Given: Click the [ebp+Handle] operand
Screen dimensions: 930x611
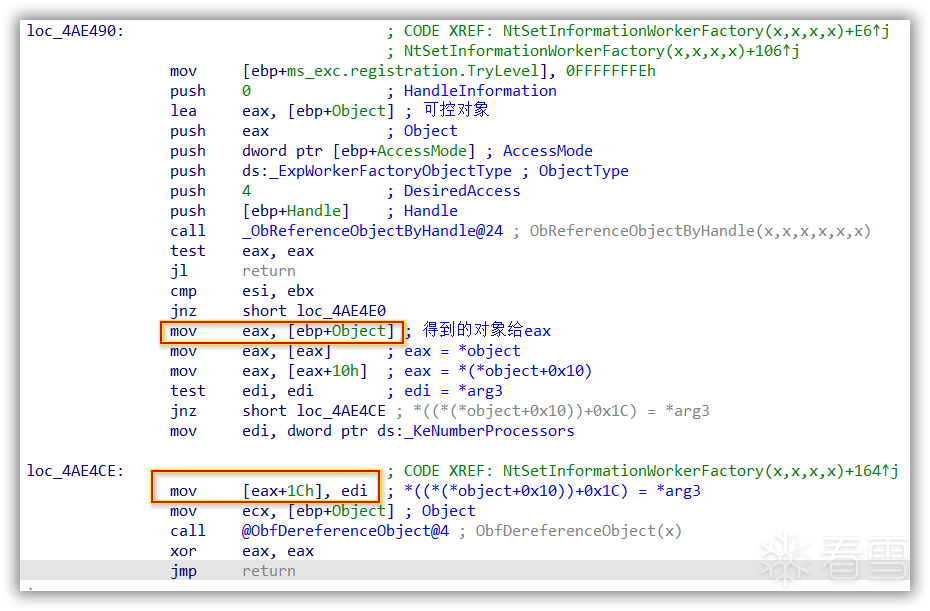Looking at the screenshot, I should [295, 211].
